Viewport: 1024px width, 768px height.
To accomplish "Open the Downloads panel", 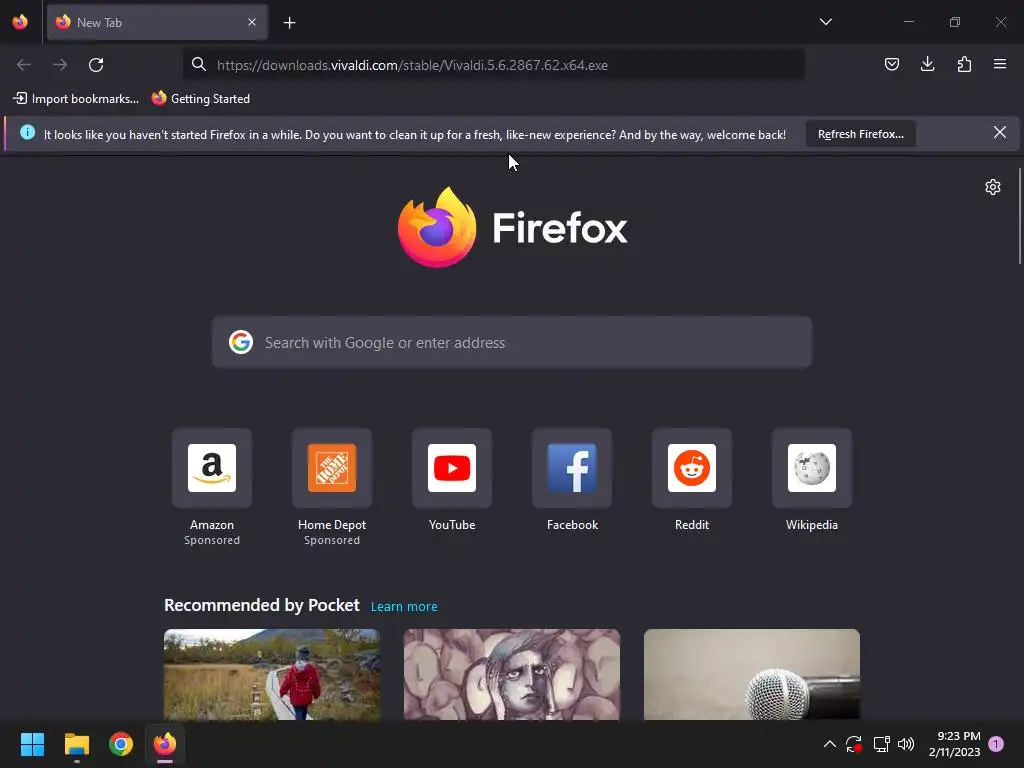I will click(x=927, y=64).
